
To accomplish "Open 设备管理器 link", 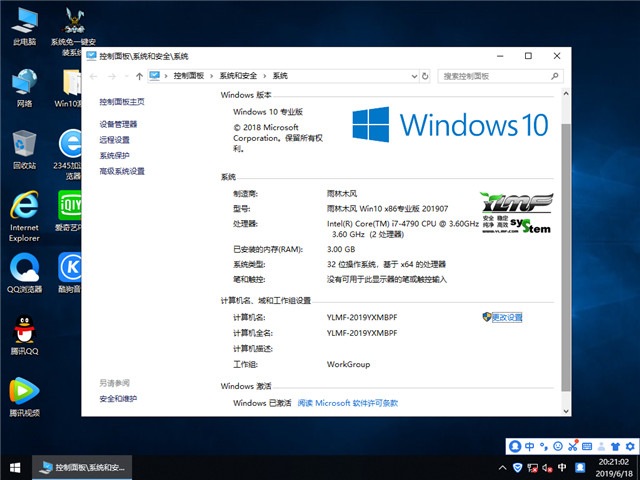I will coord(118,124).
